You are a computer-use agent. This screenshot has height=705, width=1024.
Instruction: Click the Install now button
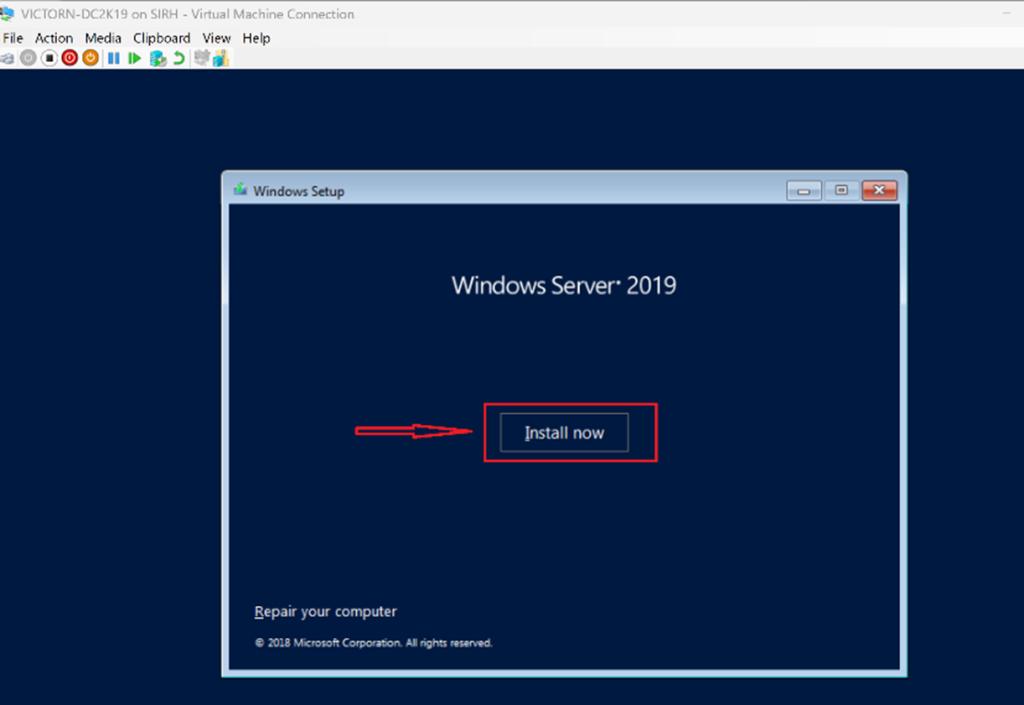564,432
